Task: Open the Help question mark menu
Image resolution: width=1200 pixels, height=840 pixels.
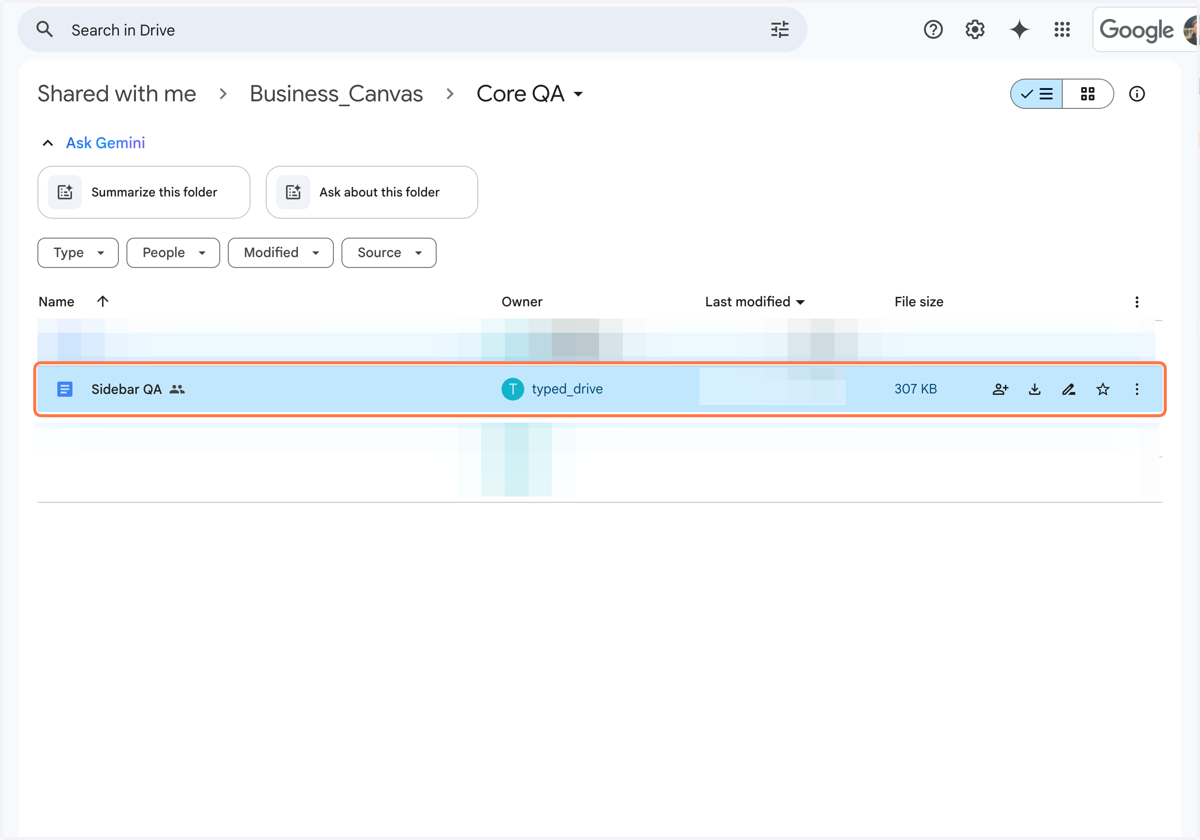Action: point(933,30)
